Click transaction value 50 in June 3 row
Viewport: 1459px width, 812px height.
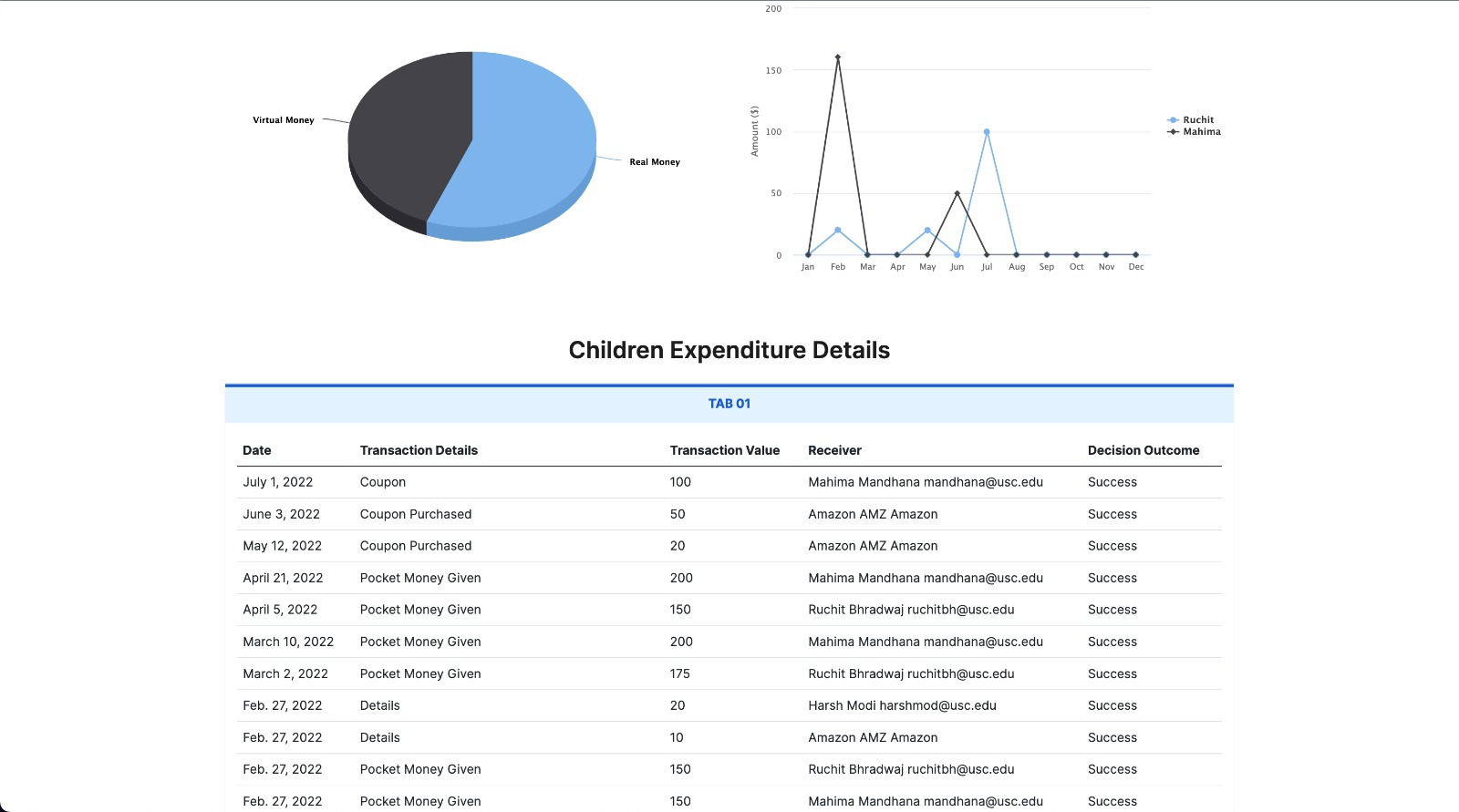tap(678, 514)
